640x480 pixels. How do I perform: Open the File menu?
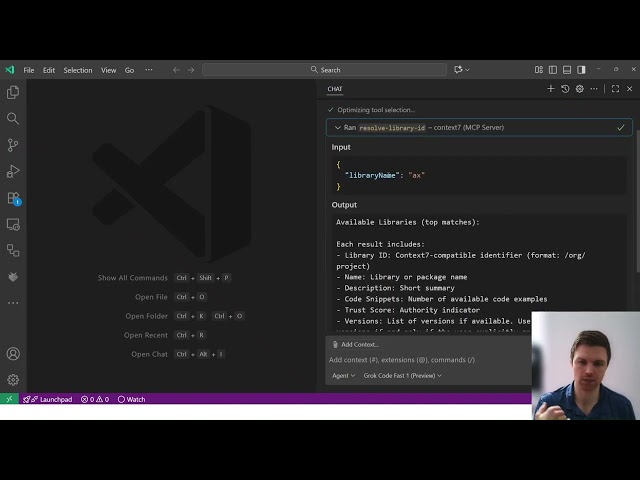pos(29,70)
